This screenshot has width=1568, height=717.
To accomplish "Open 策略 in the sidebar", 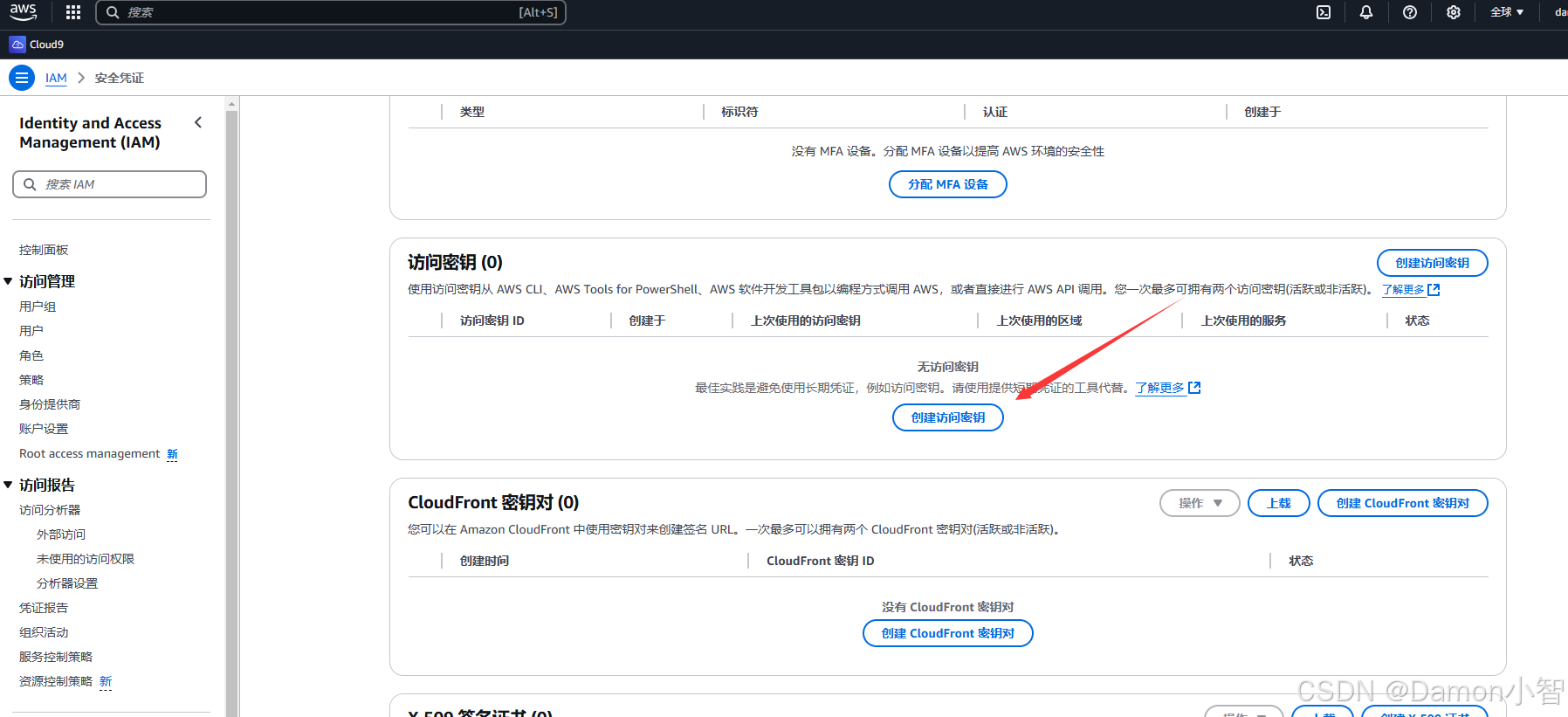I will coord(31,380).
